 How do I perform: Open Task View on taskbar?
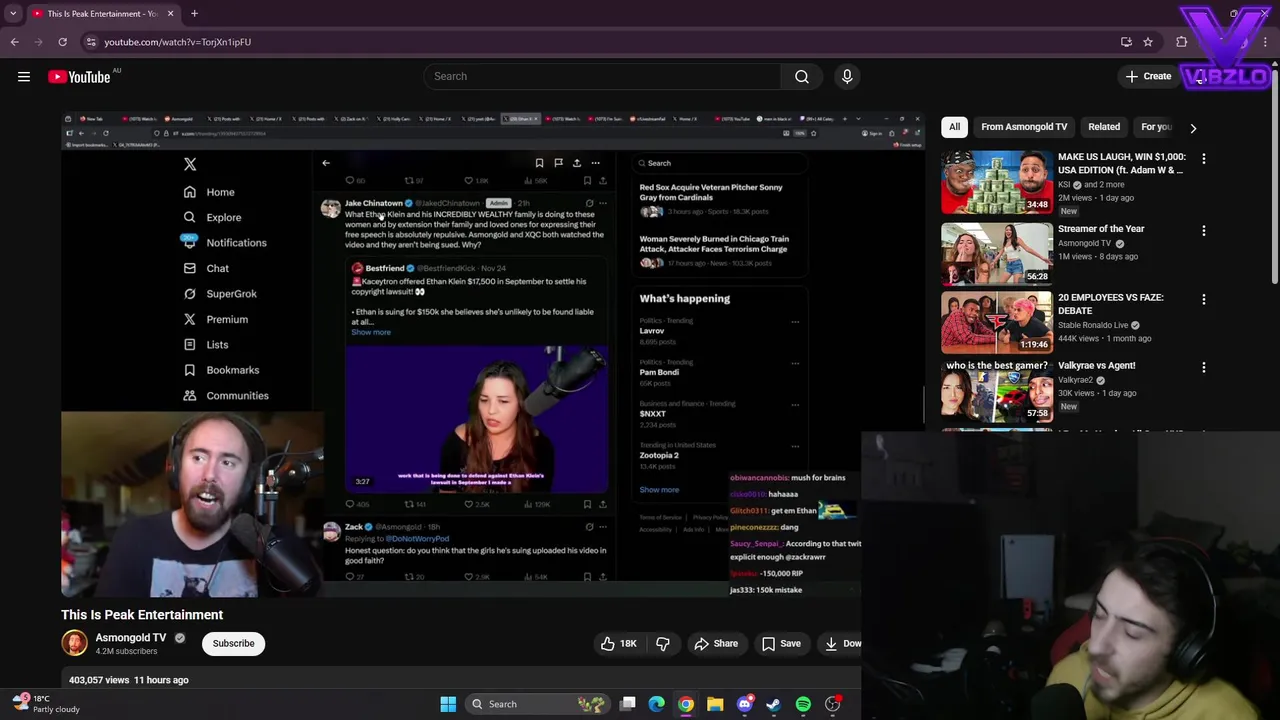(x=628, y=704)
